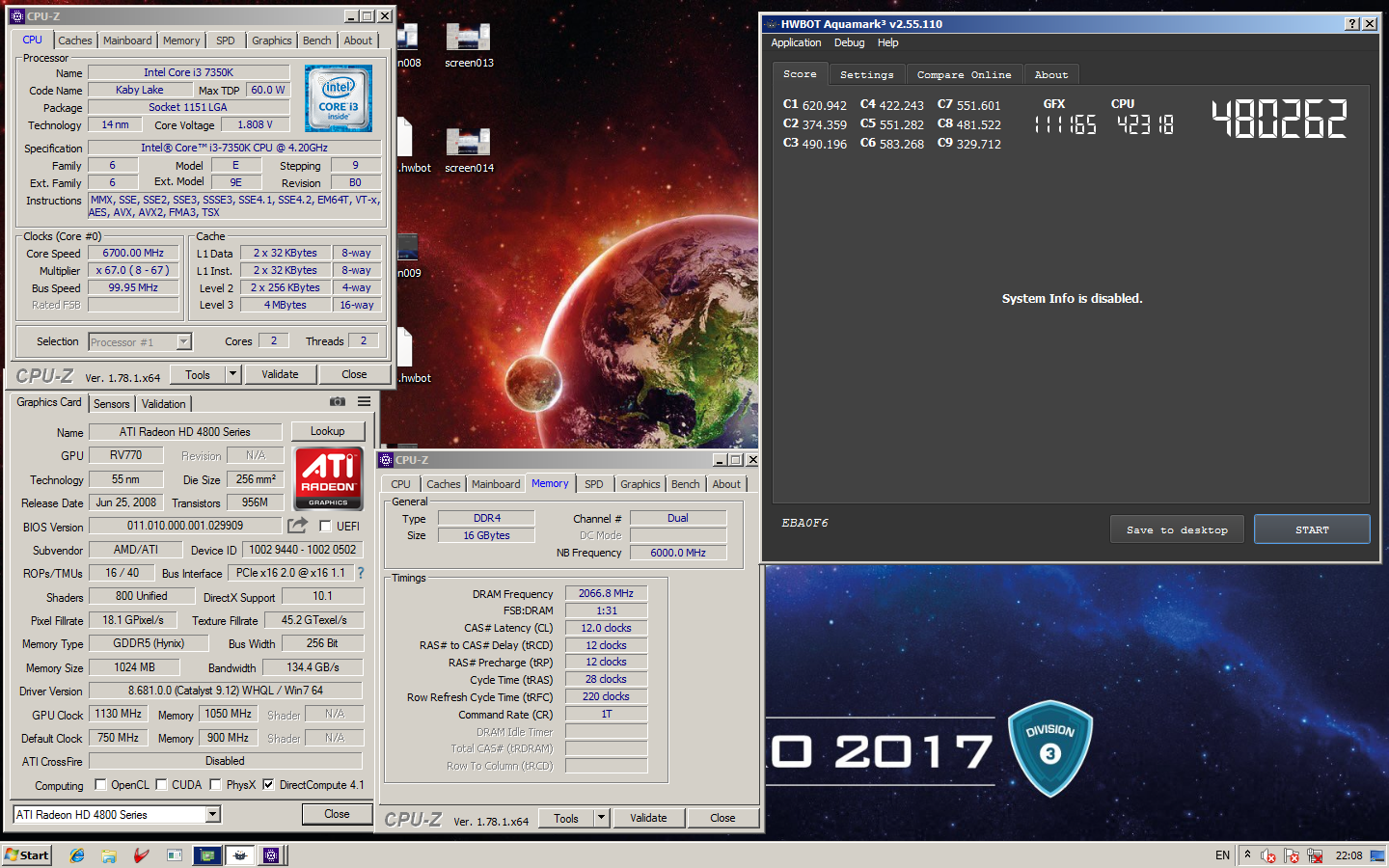Open the GPU-Z hamburger menu

pyautogui.click(x=364, y=401)
